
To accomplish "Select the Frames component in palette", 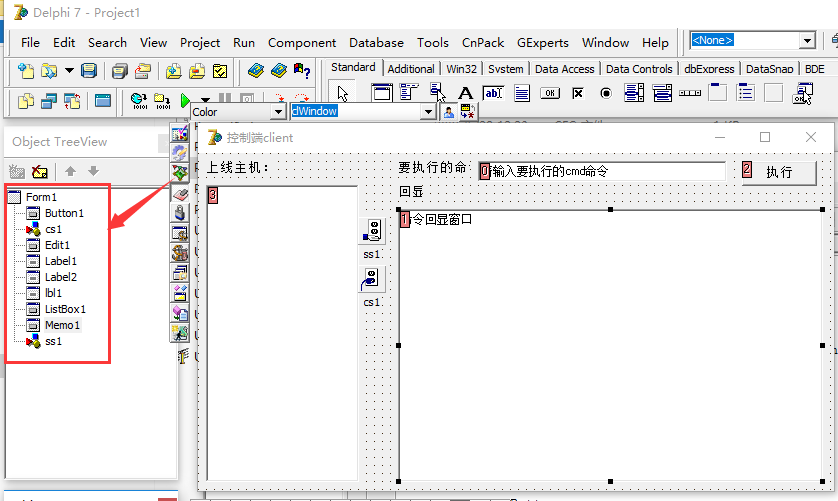I will pyautogui.click(x=382, y=93).
